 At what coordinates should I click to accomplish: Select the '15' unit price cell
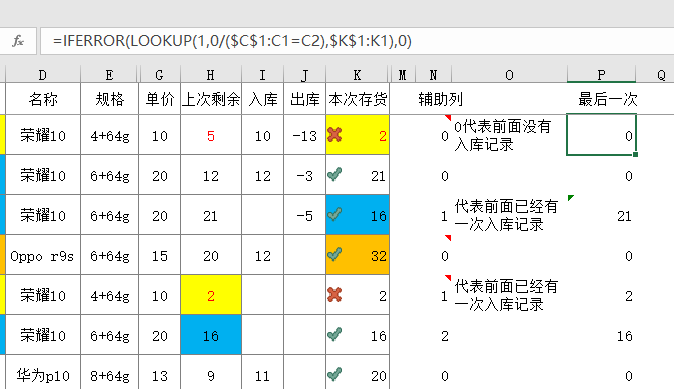coord(159,255)
